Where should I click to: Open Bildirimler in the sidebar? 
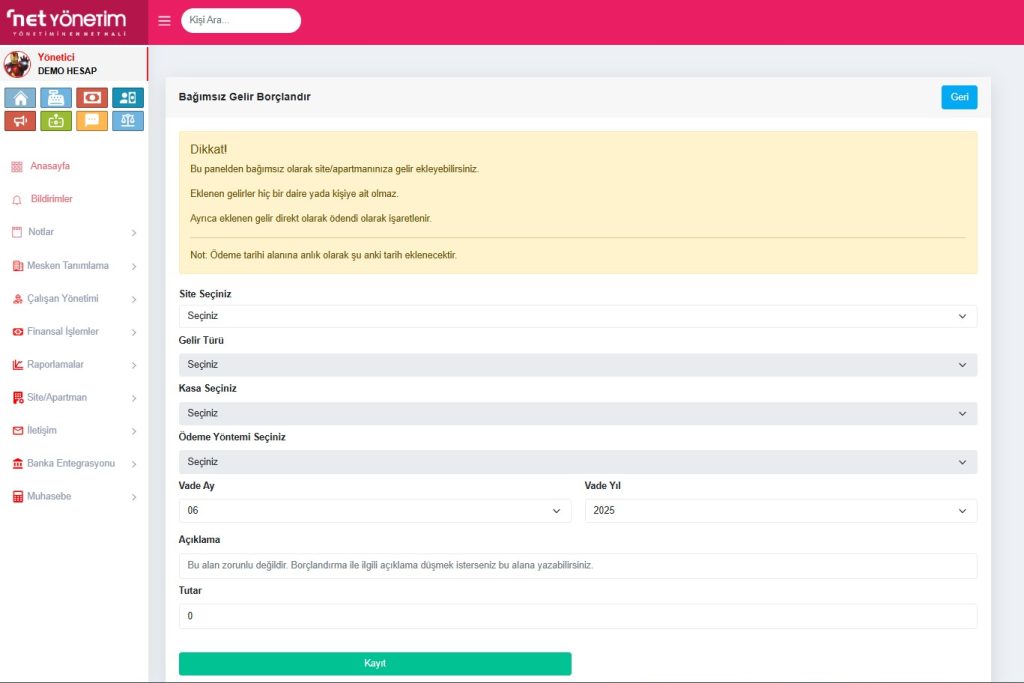coord(51,199)
